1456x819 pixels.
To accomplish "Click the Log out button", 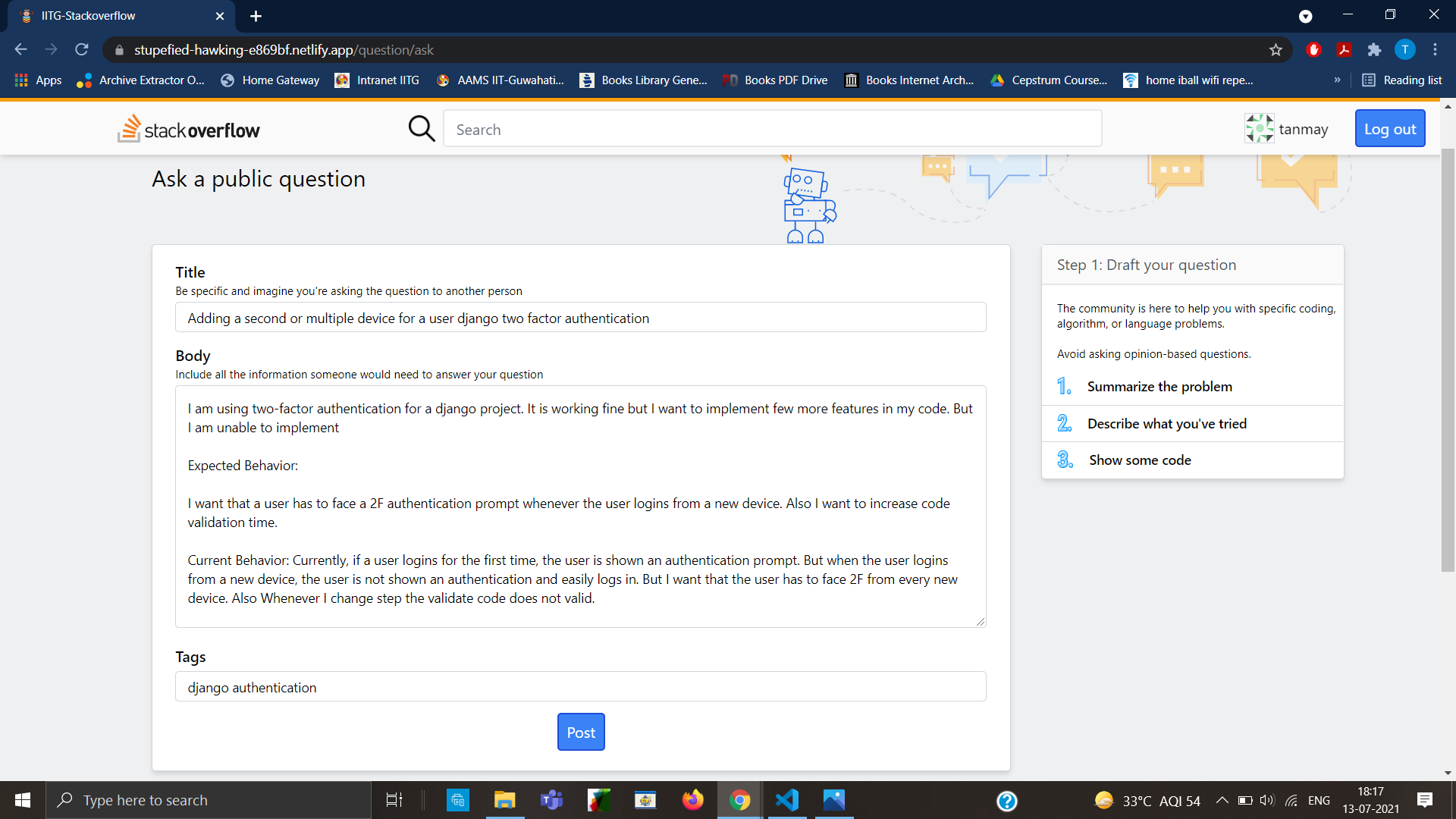I will pos(1389,129).
